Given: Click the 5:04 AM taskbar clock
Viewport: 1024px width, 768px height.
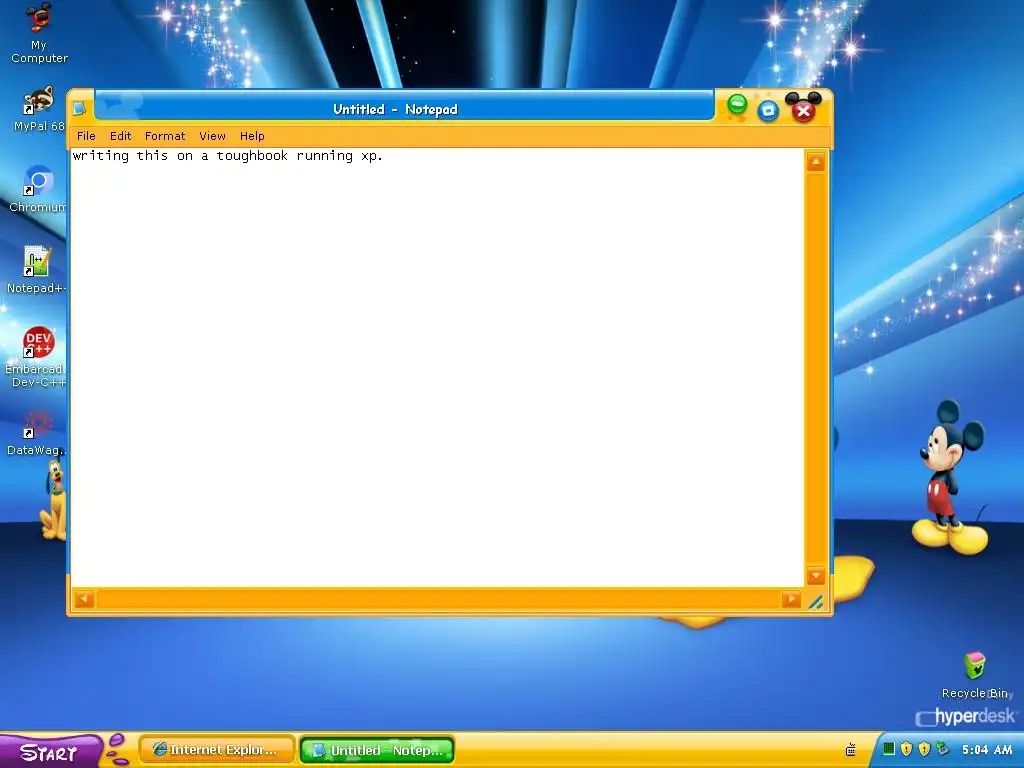Looking at the screenshot, I should click(x=987, y=749).
